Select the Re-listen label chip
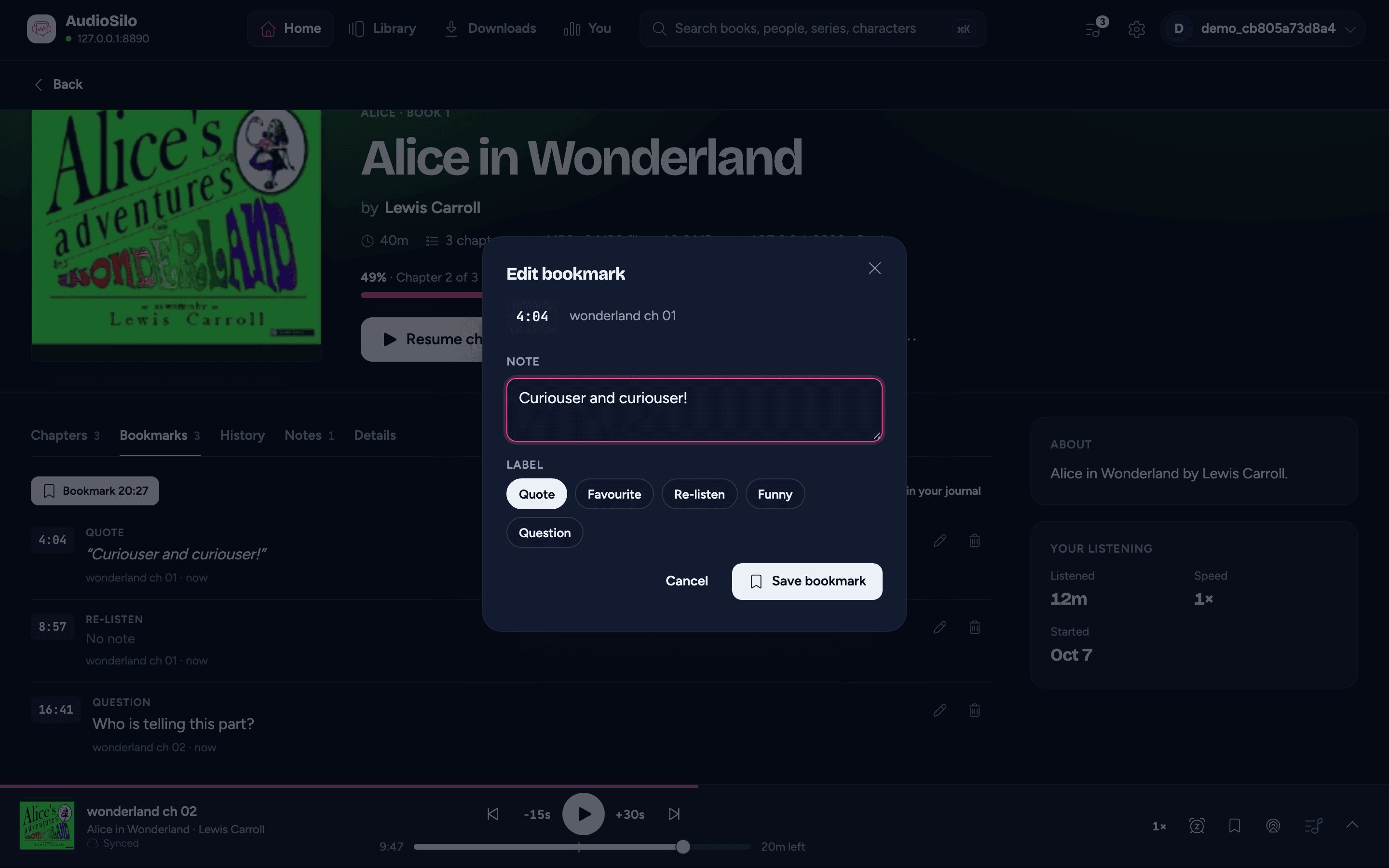The width and height of the screenshot is (1389, 868). (699, 494)
